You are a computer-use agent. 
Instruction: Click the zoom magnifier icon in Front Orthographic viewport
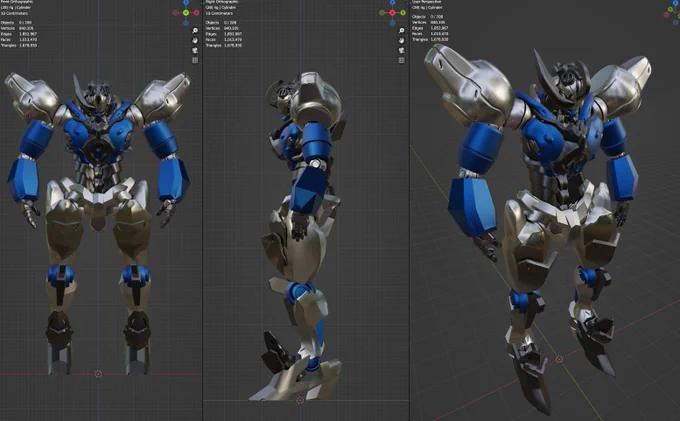point(195,31)
